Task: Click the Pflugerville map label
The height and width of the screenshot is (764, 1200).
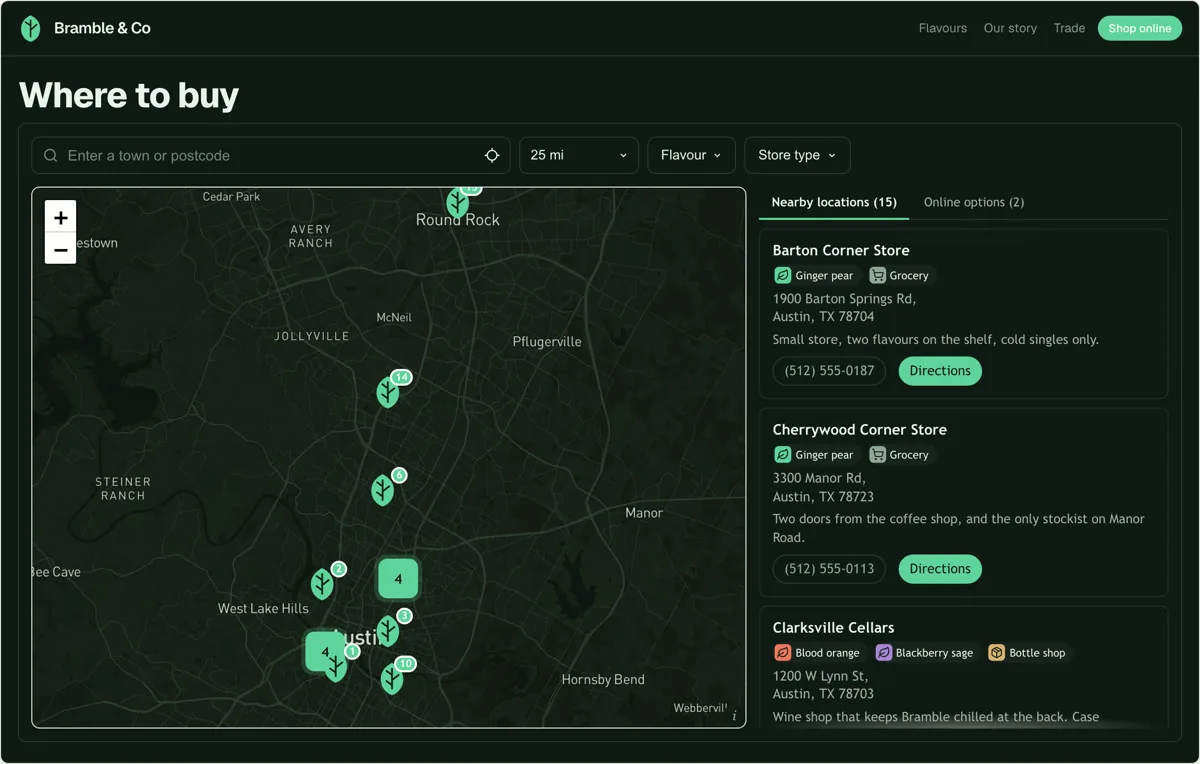Action: coord(547,341)
